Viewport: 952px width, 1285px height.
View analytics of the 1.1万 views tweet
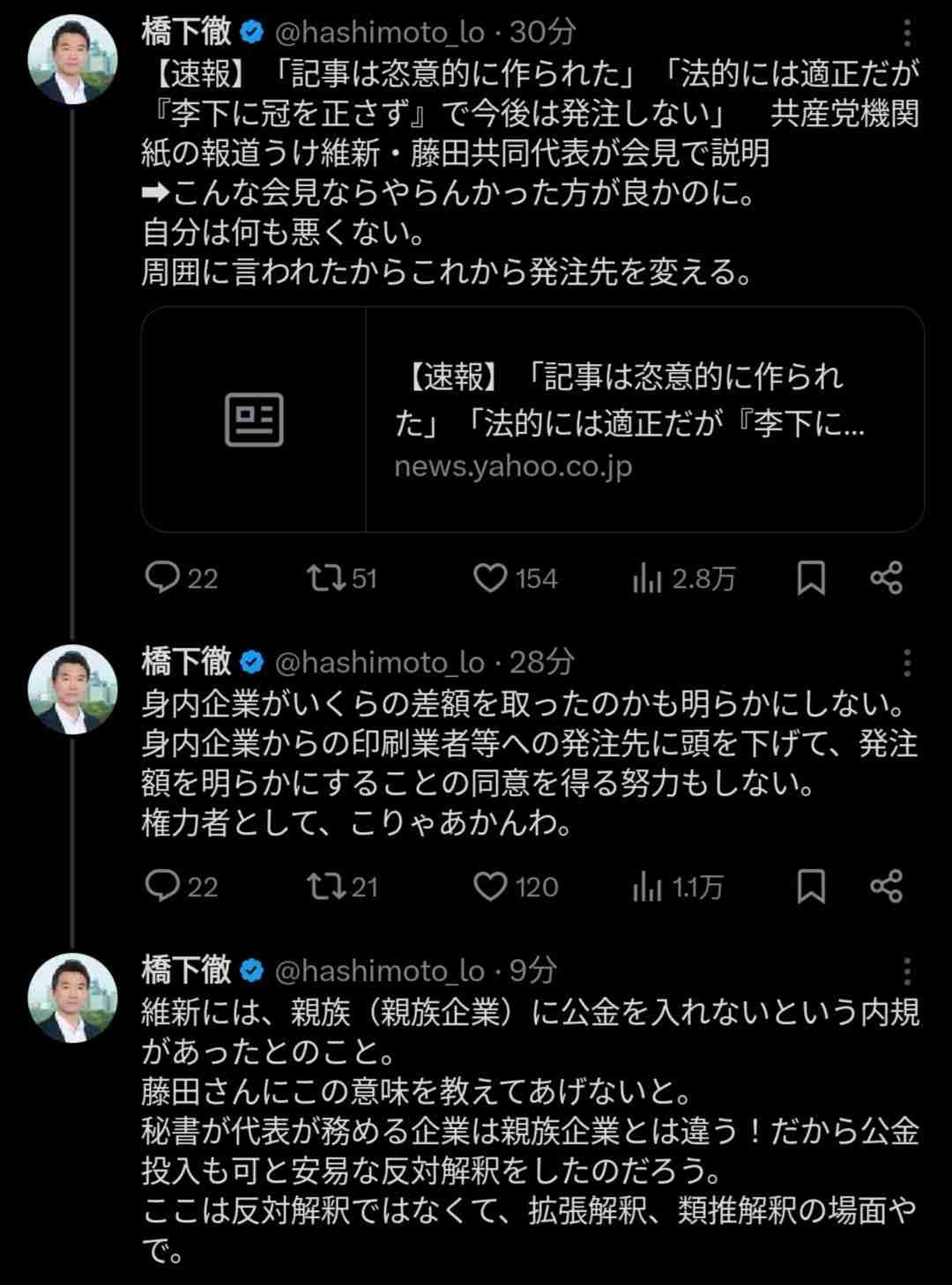[647, 887]
